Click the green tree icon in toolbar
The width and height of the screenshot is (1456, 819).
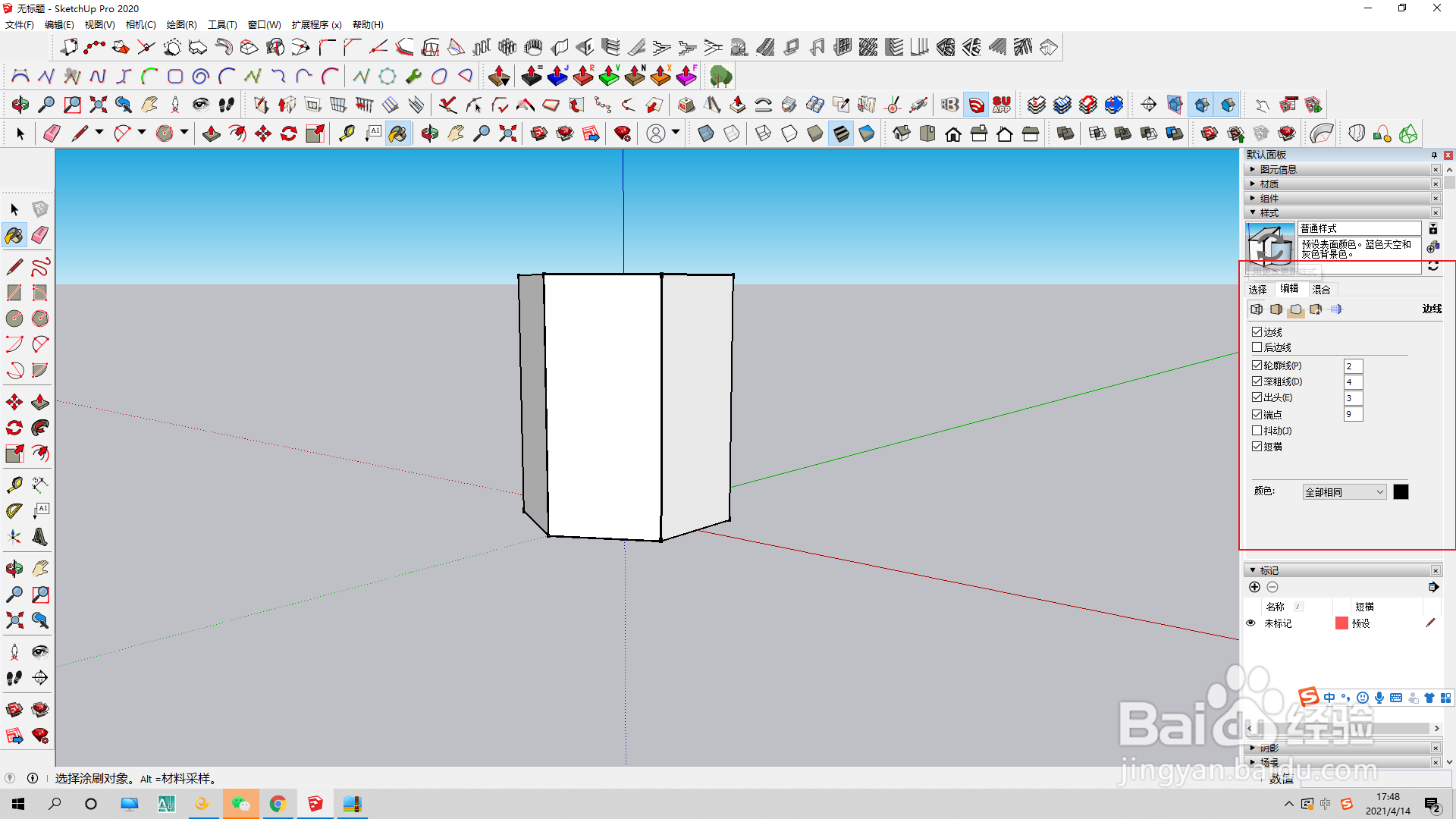click(720, 77)
